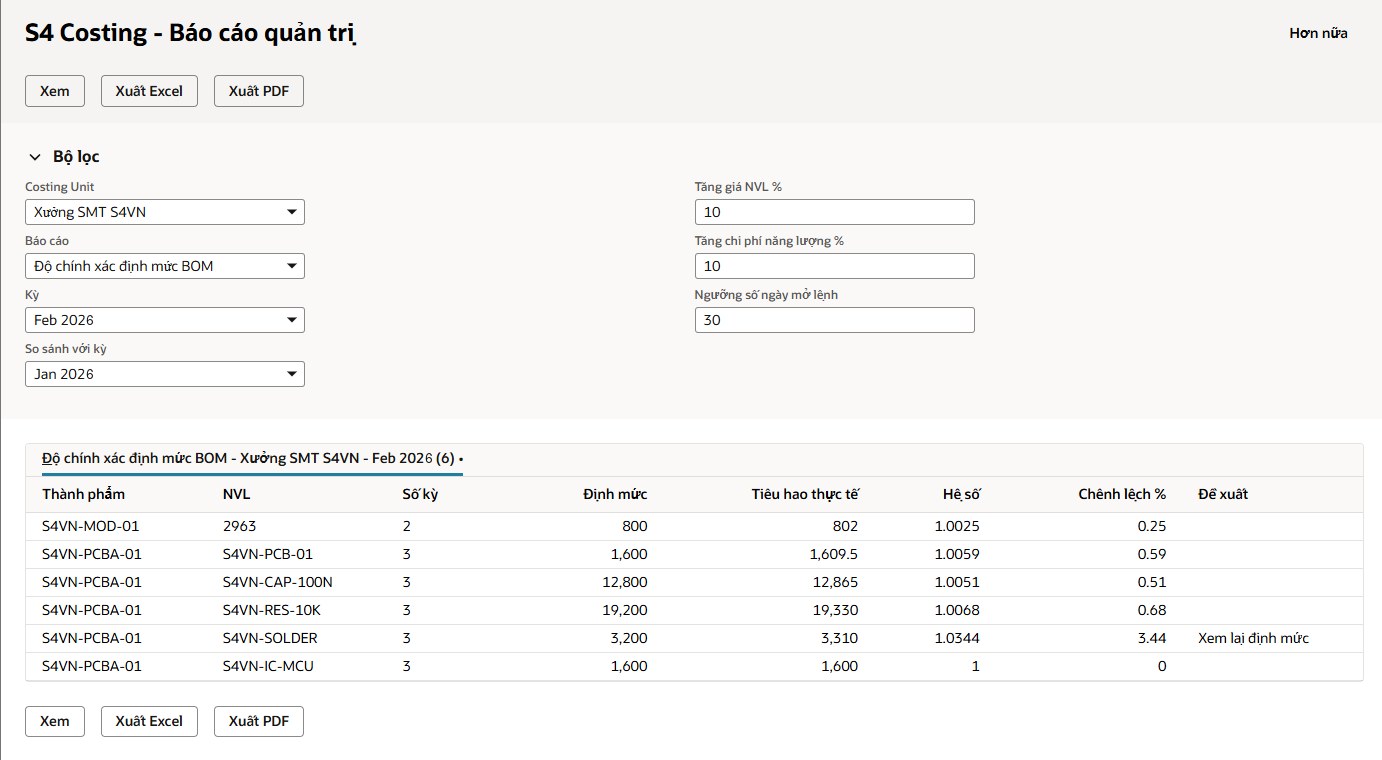This screenshot has width=1382, height=760.
Task: Click the Đề xuất column header
Action: [1223, 494]
